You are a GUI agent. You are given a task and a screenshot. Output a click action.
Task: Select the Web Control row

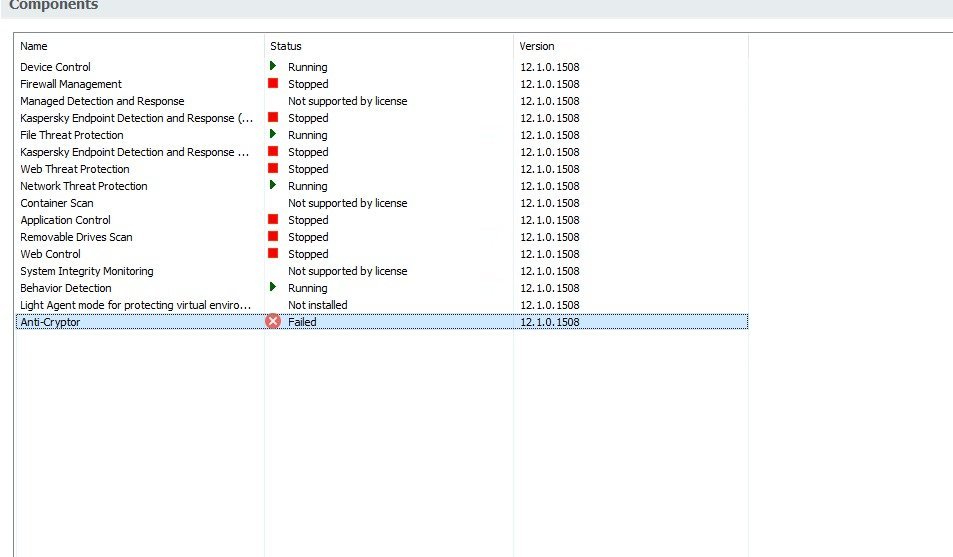point(382,254)
